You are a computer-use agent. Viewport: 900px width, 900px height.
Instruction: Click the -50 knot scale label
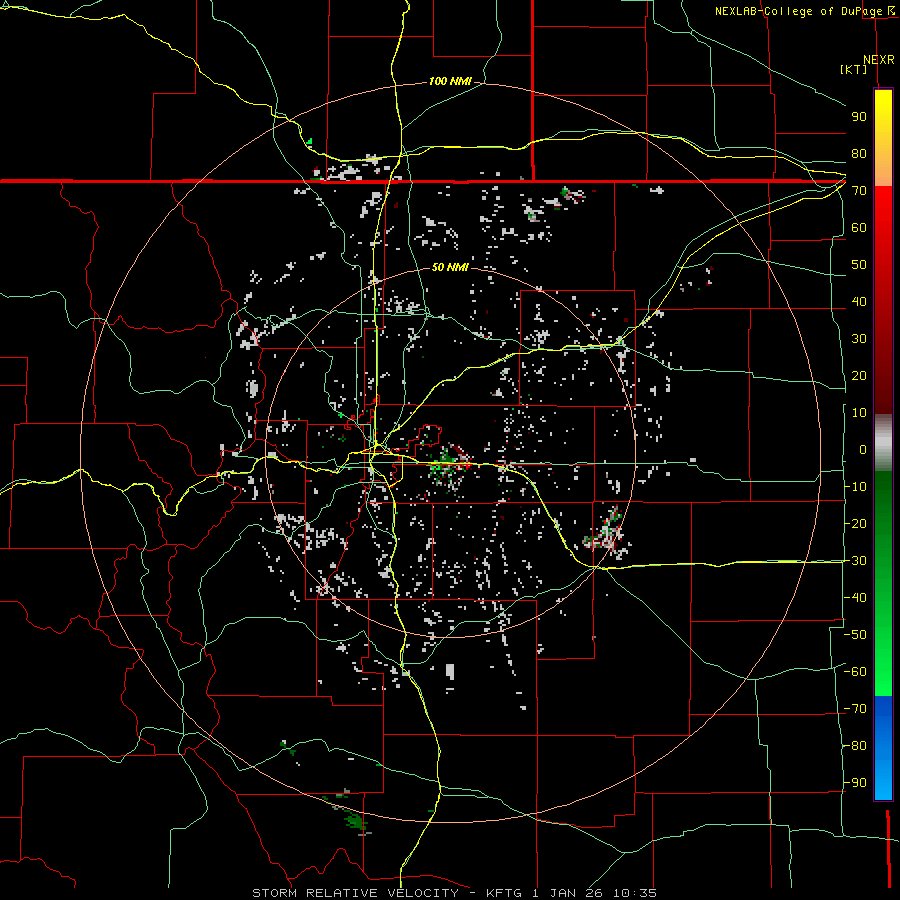pyautogui.click(x=855, y=635)
